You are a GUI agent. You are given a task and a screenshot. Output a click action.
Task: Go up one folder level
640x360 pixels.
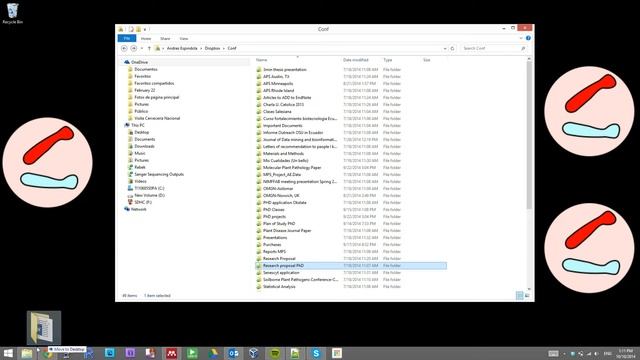pyautogui.click(x=149, y=48)
